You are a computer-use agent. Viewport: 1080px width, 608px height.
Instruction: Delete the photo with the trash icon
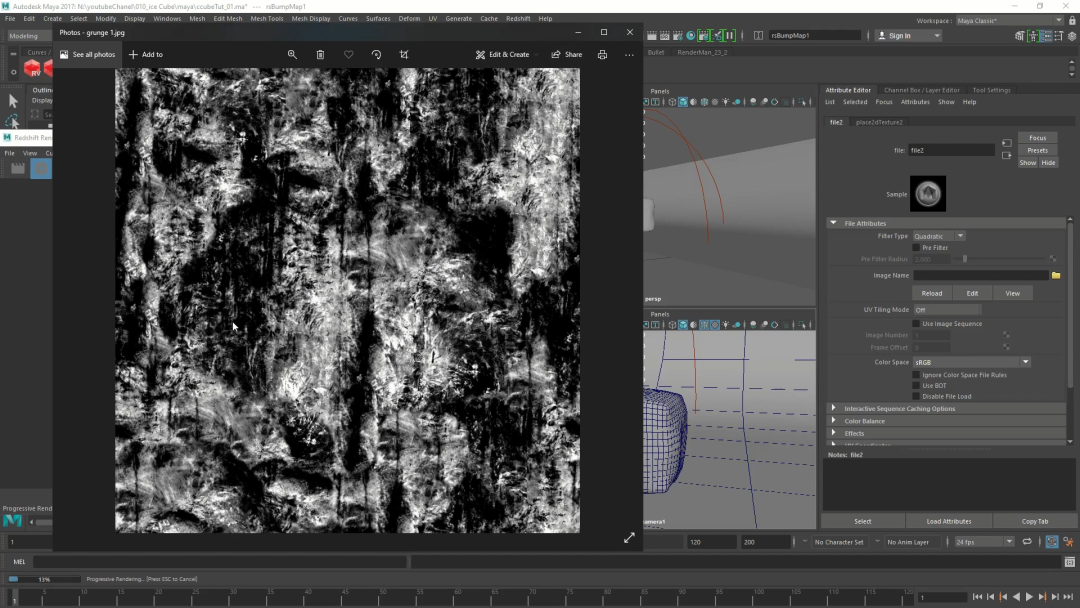(x=320, y=55)
